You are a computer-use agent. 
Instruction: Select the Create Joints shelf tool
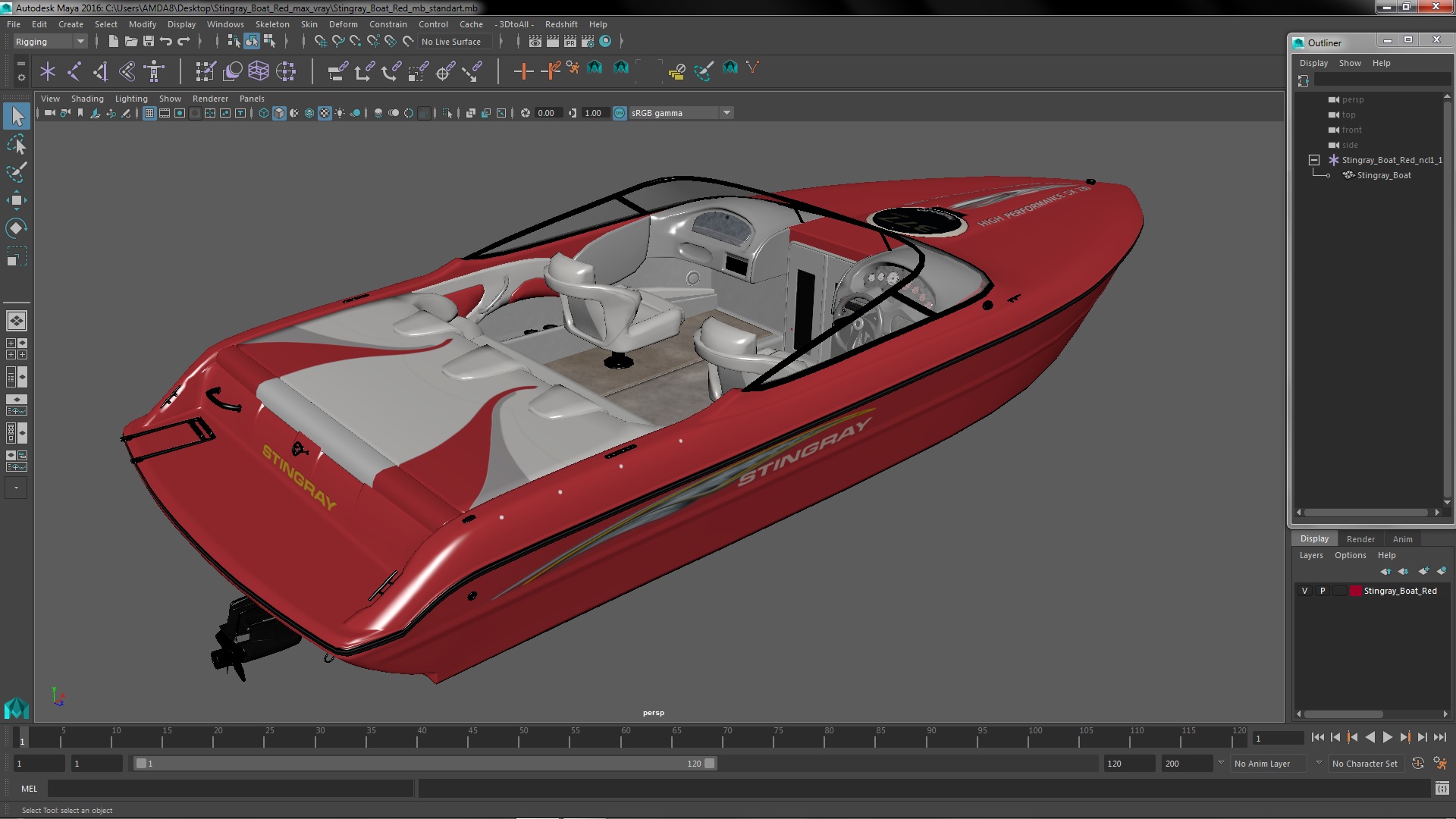click(x=74, y=71)
